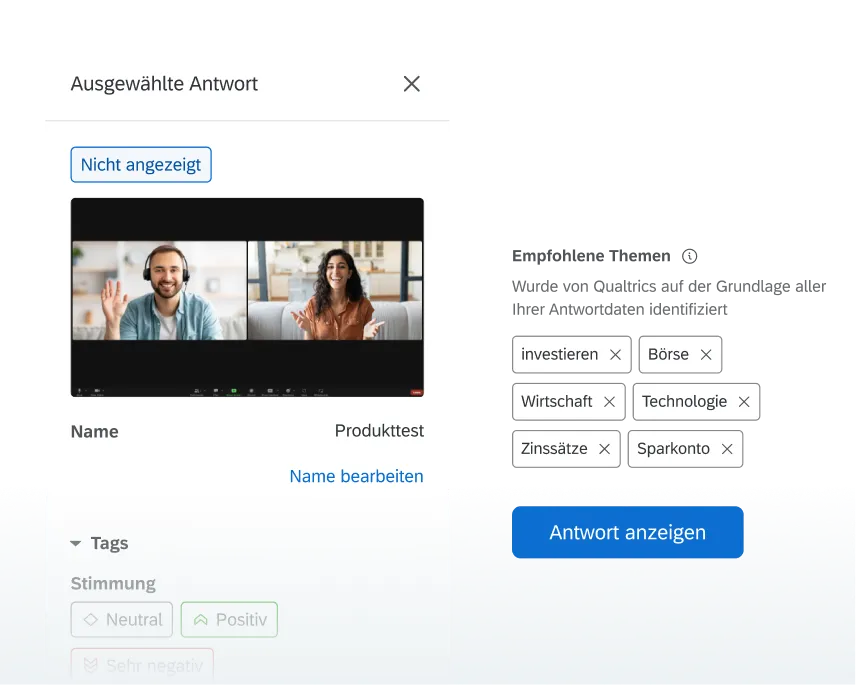Select the Nicht angezeigt status chip

click(140, 164)
